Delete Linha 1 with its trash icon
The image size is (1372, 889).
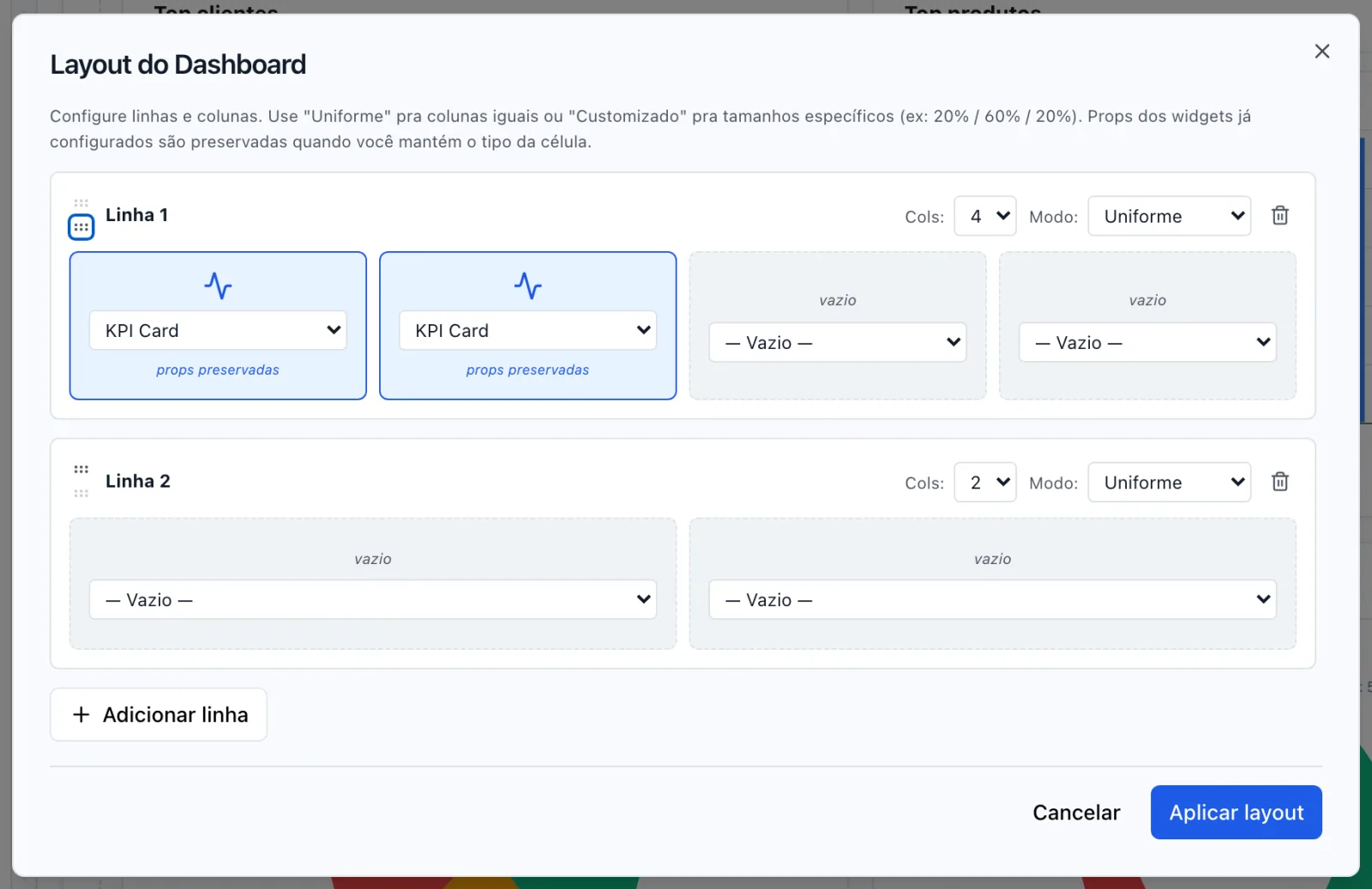click(1279, 215)
